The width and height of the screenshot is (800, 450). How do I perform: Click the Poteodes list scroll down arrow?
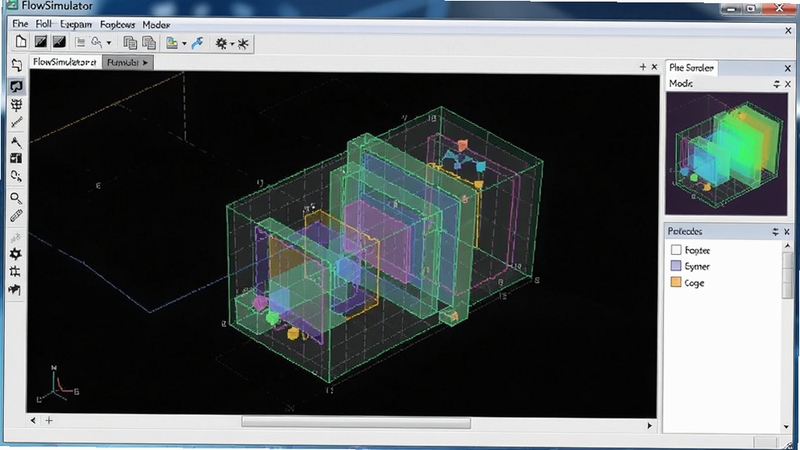(787, 427)
